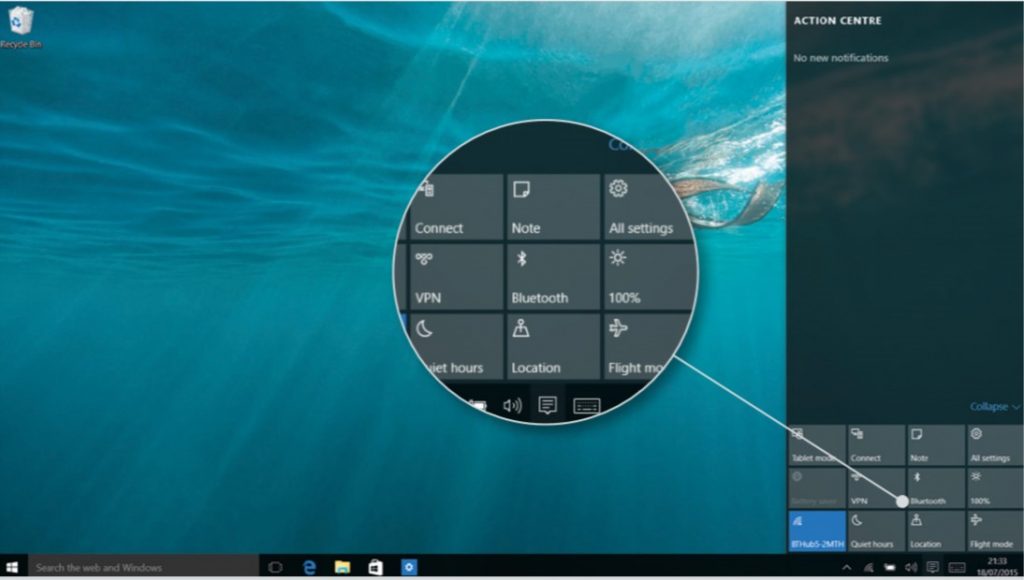The width and height of the screenshot is (1024, 580).
Task: Open Task View from the taskbar
Action: click(x=276, y=567)
